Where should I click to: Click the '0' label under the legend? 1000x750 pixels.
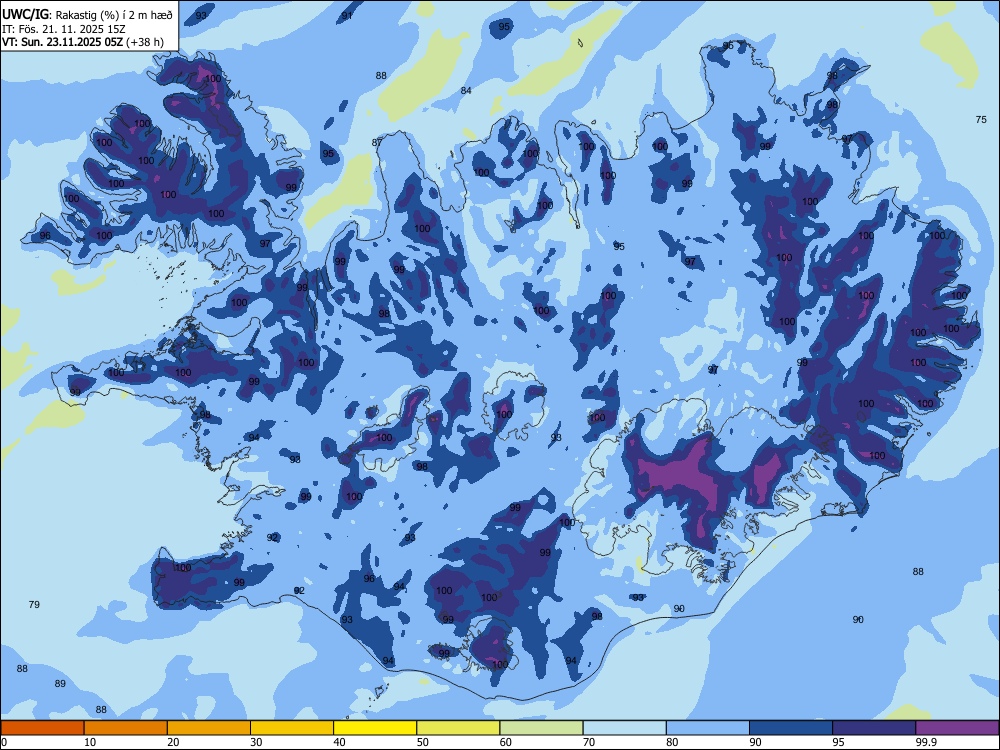4,742
